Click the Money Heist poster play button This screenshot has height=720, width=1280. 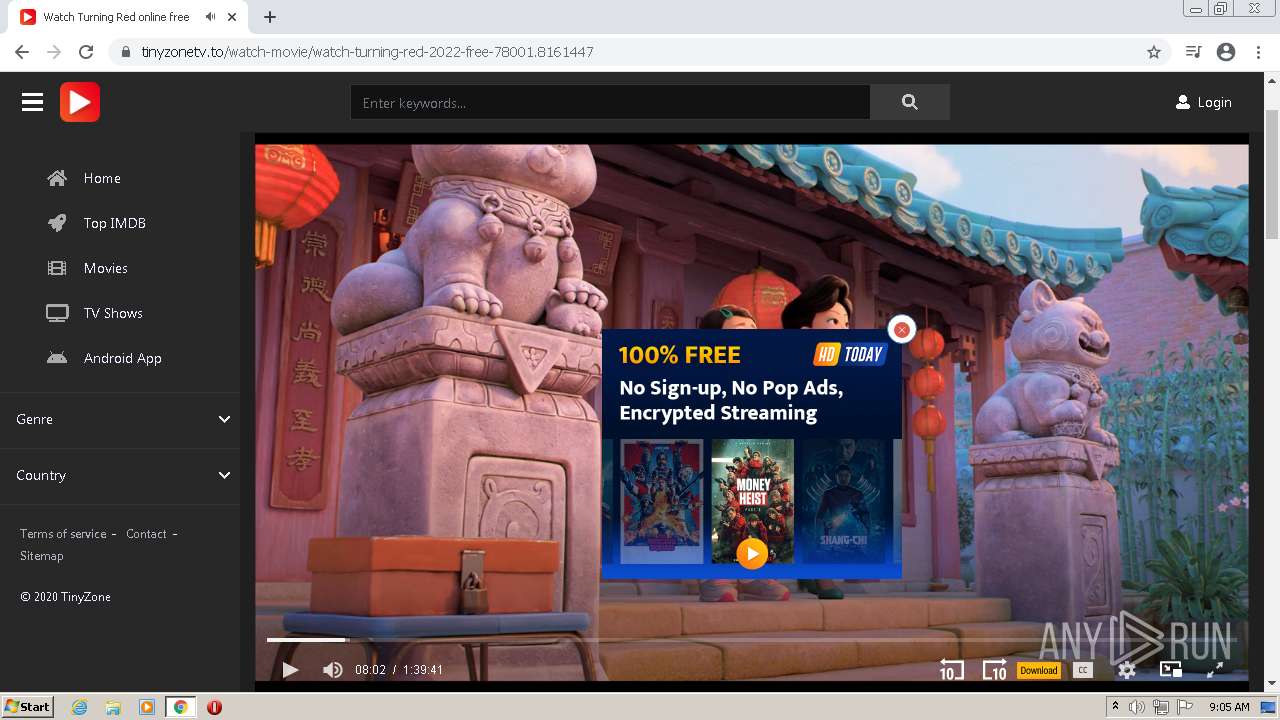(x=752, y=553)
